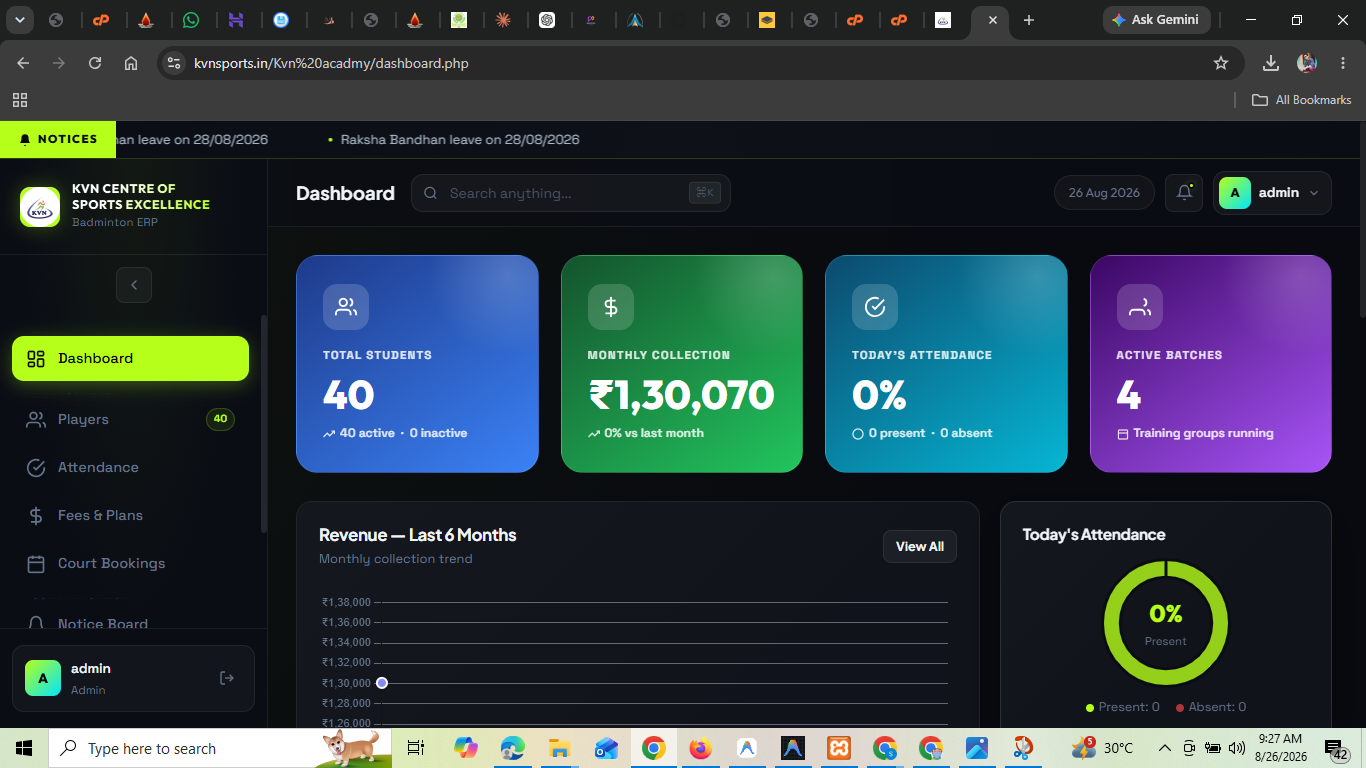Open Court Bookings in the sidebar
This screenshot has height=768, width=1366.
pos(130,563)
